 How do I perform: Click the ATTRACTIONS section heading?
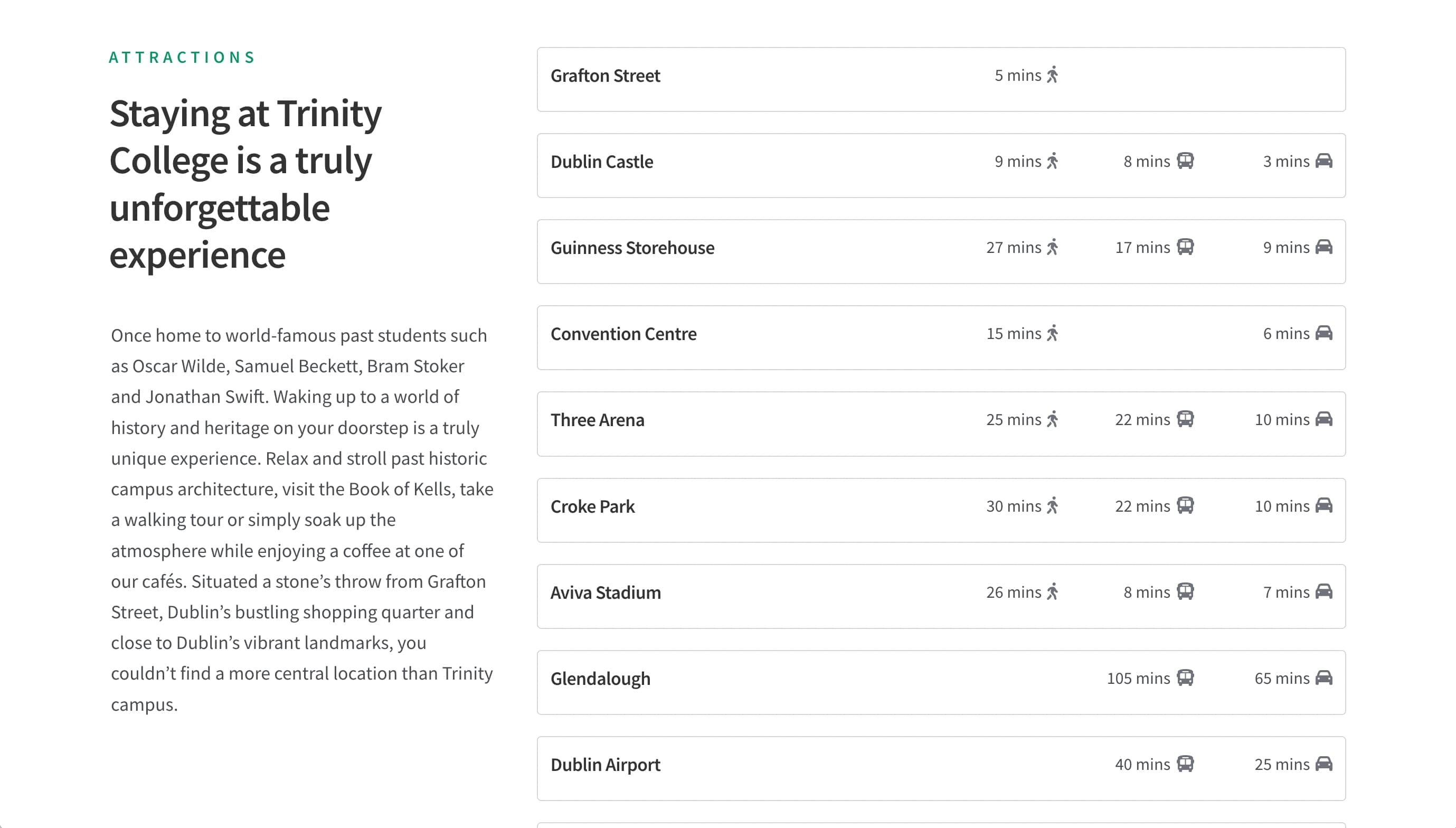[x=182, y=58]
